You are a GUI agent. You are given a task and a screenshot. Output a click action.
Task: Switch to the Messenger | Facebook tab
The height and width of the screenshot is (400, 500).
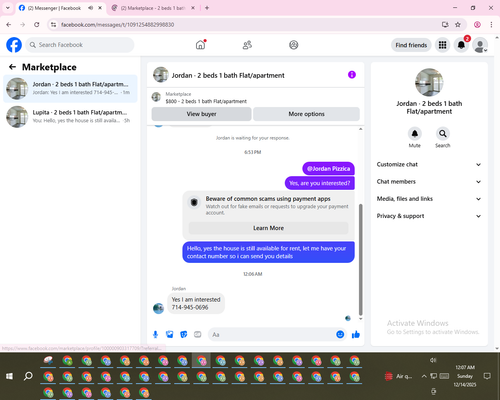pyautogui.click(x=54, y=8)
